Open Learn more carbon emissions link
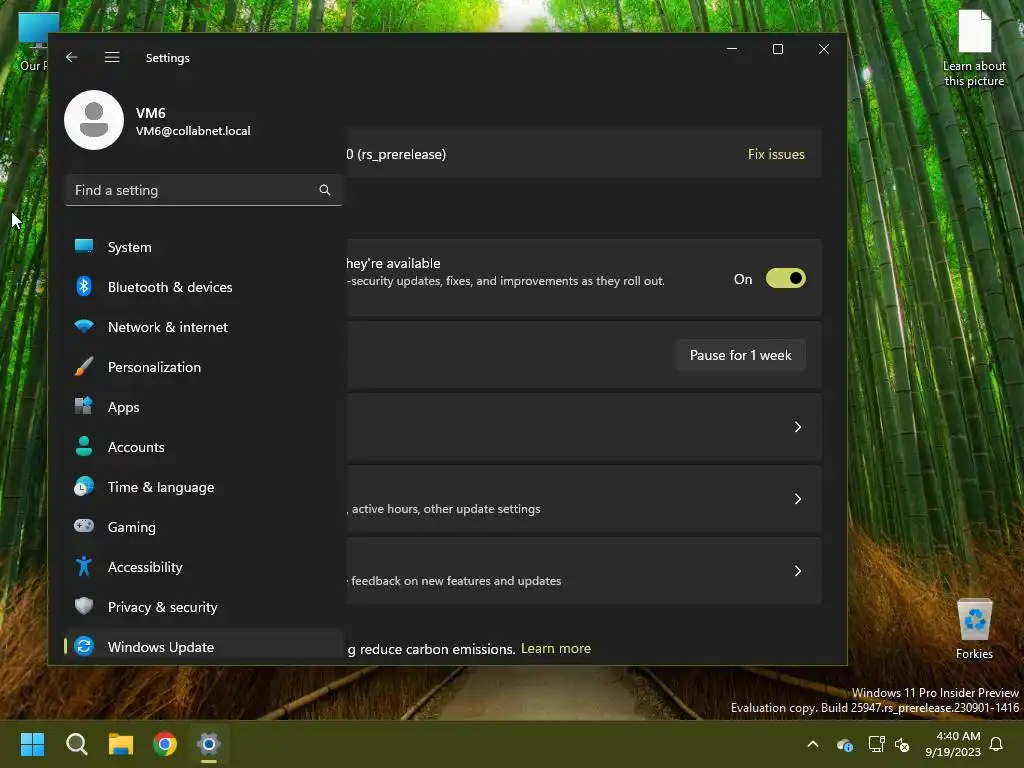Viewport: 1024px width, 768px height. click(x=556, y=648)
